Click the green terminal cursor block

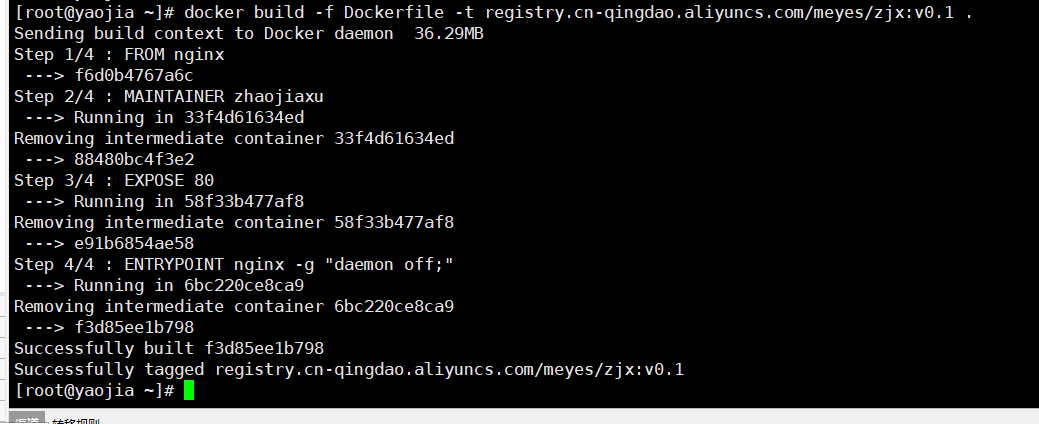tap(189, 390)
